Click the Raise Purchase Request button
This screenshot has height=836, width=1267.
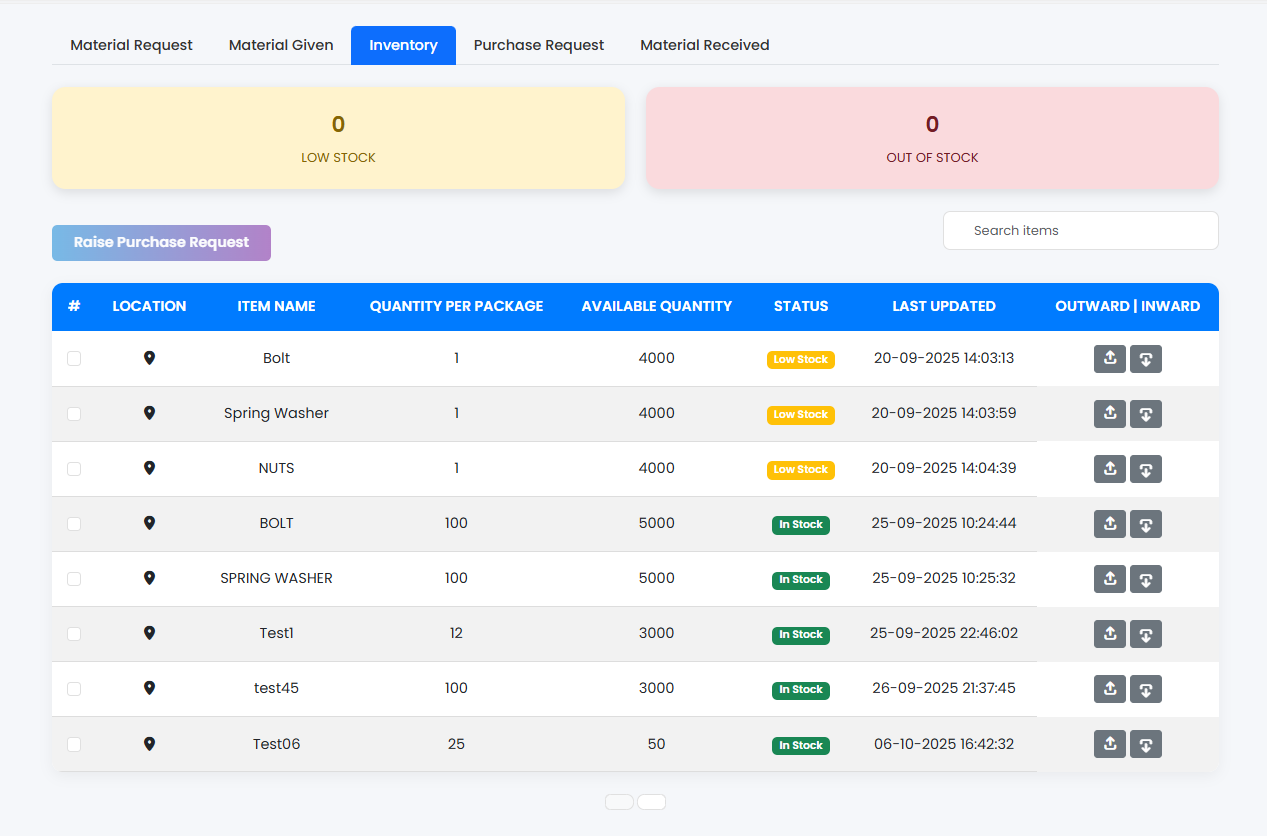pos(161,243)
